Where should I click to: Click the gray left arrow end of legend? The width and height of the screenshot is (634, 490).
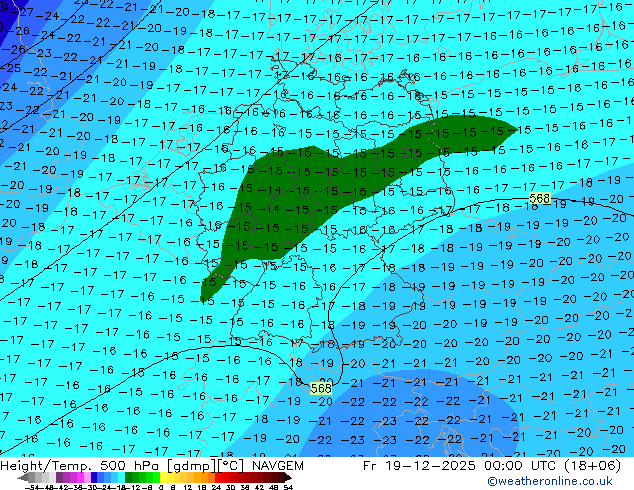23,477
